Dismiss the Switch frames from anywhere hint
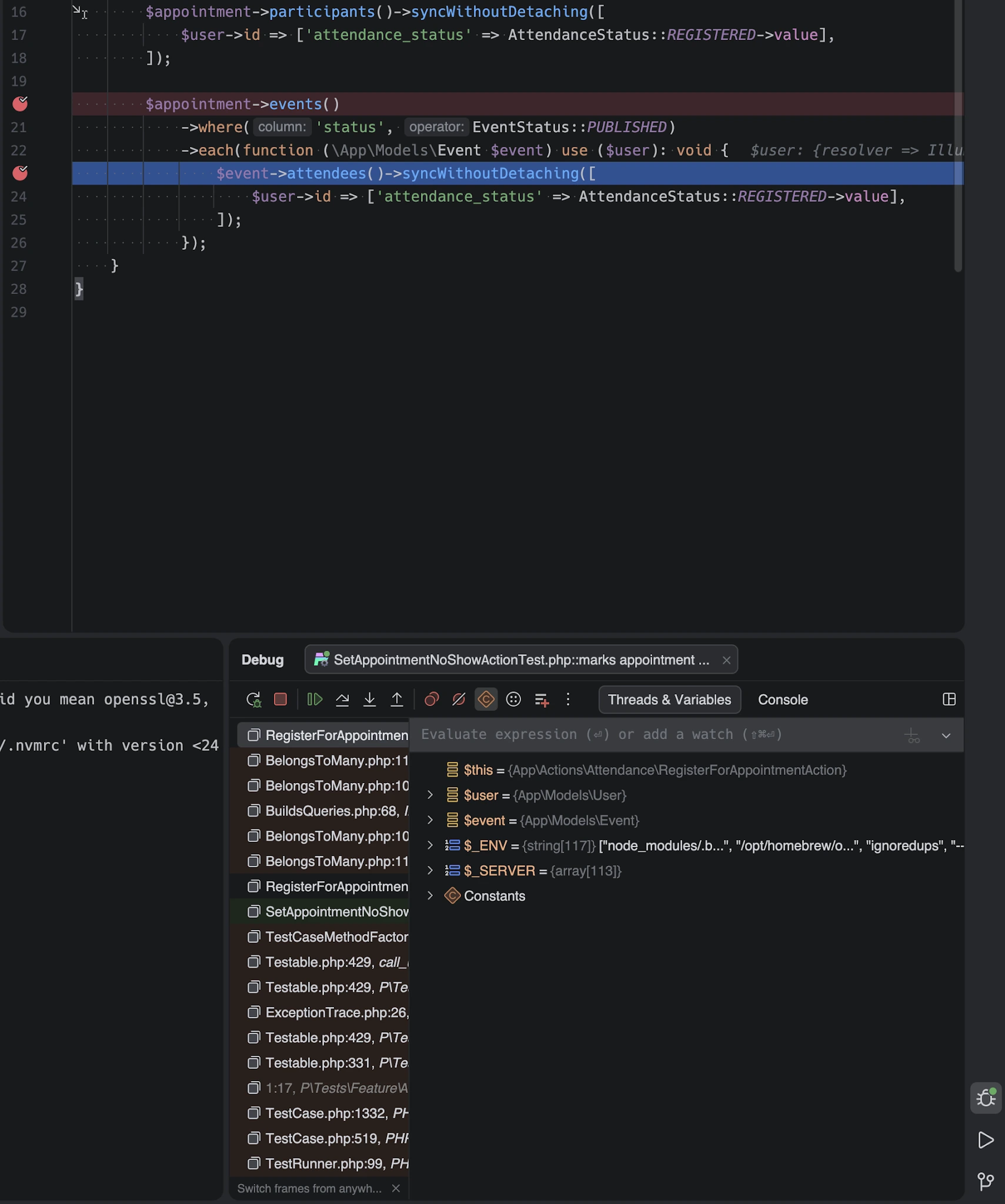 (396, 1189)
